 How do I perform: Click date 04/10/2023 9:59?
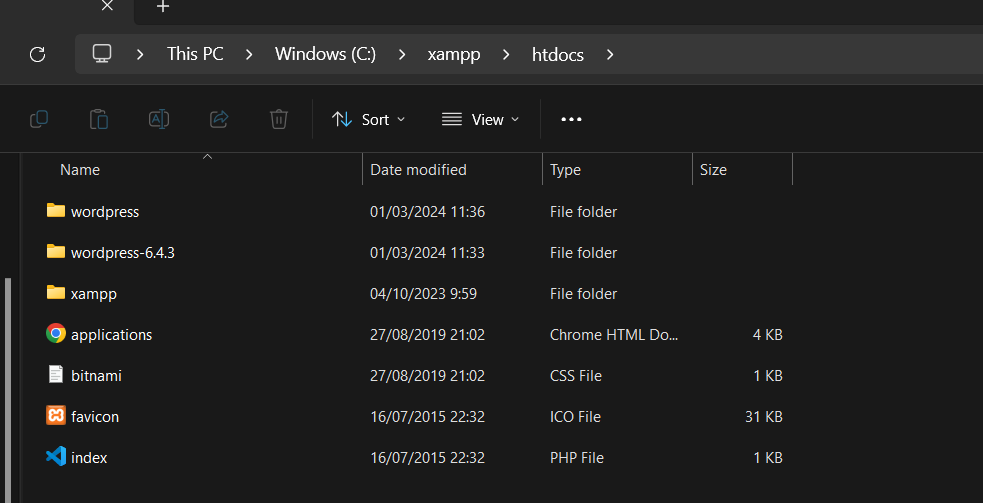point(423,294)
